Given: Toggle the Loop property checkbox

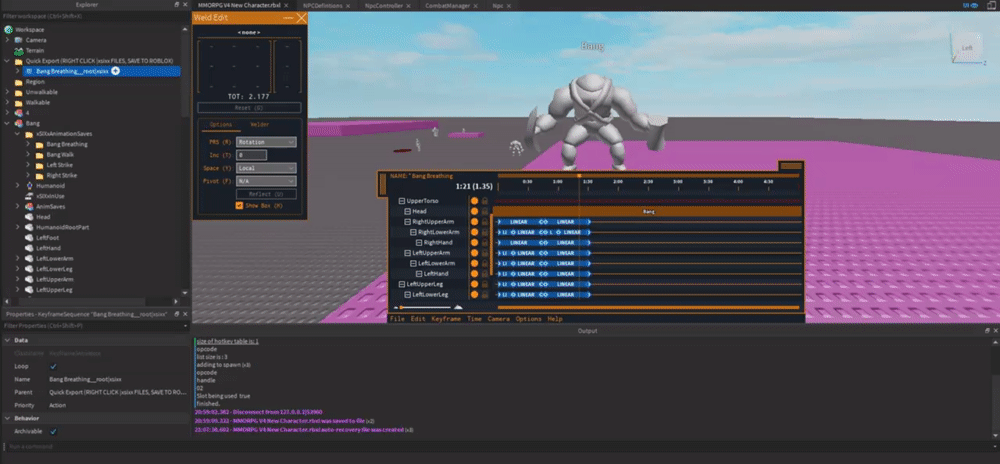Looking at the screenshot, I should point(54,366).
